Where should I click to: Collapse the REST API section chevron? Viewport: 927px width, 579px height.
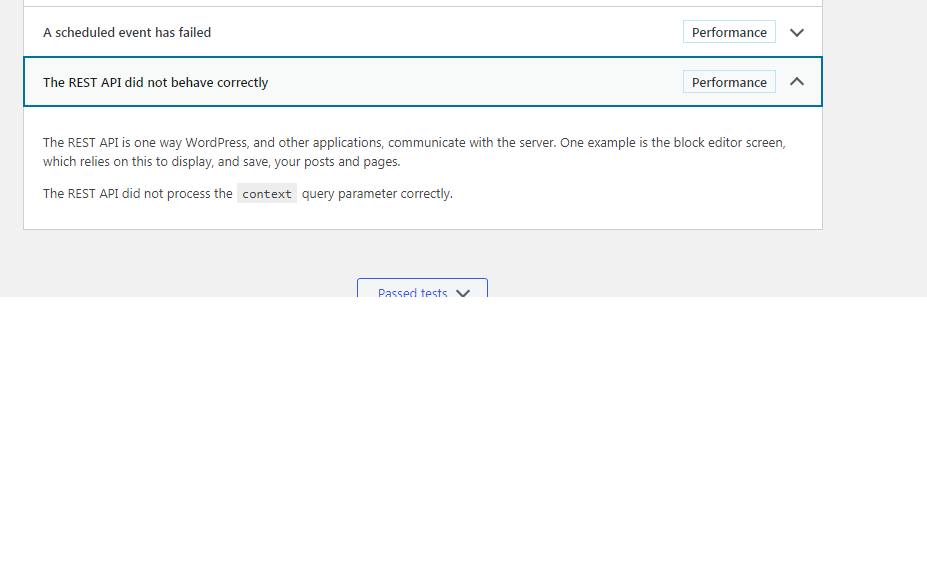pyautogui.click(x=796, y=82)
